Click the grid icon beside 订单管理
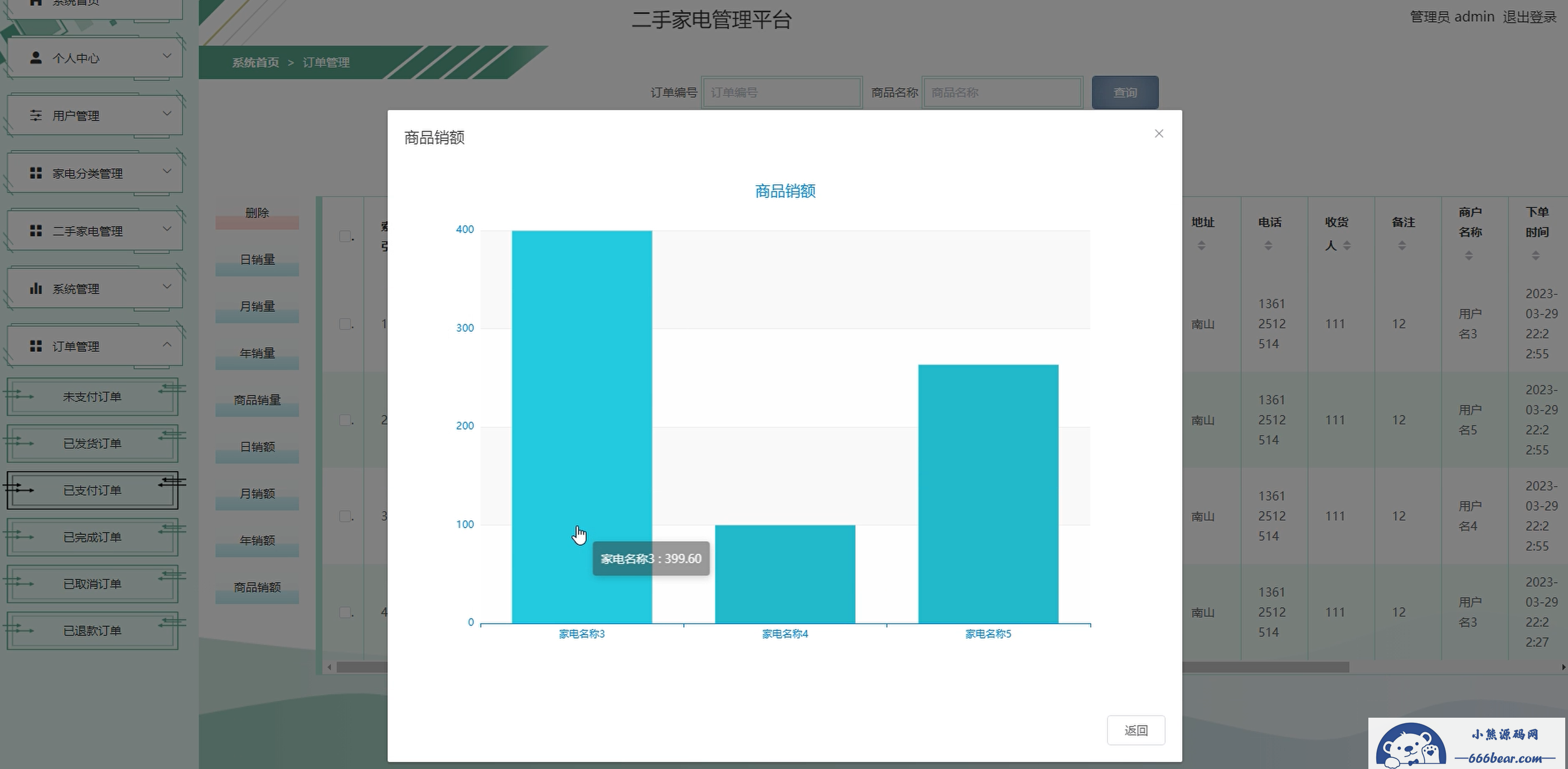 coord(36,346)
